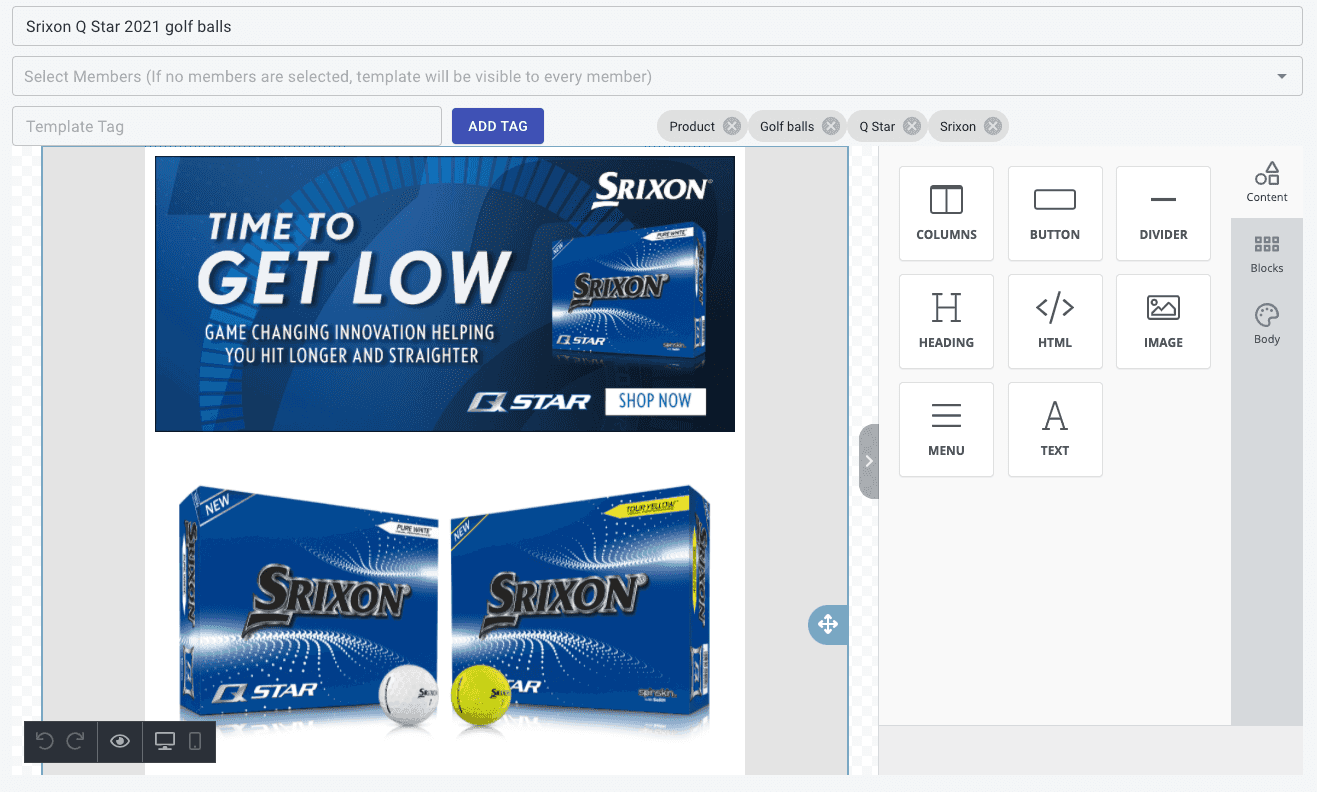The width and height of the screenshot is (1317, 792).
Task: Toggle the preview eye icon
Action: pyautogui.click(x=120, y=741)
